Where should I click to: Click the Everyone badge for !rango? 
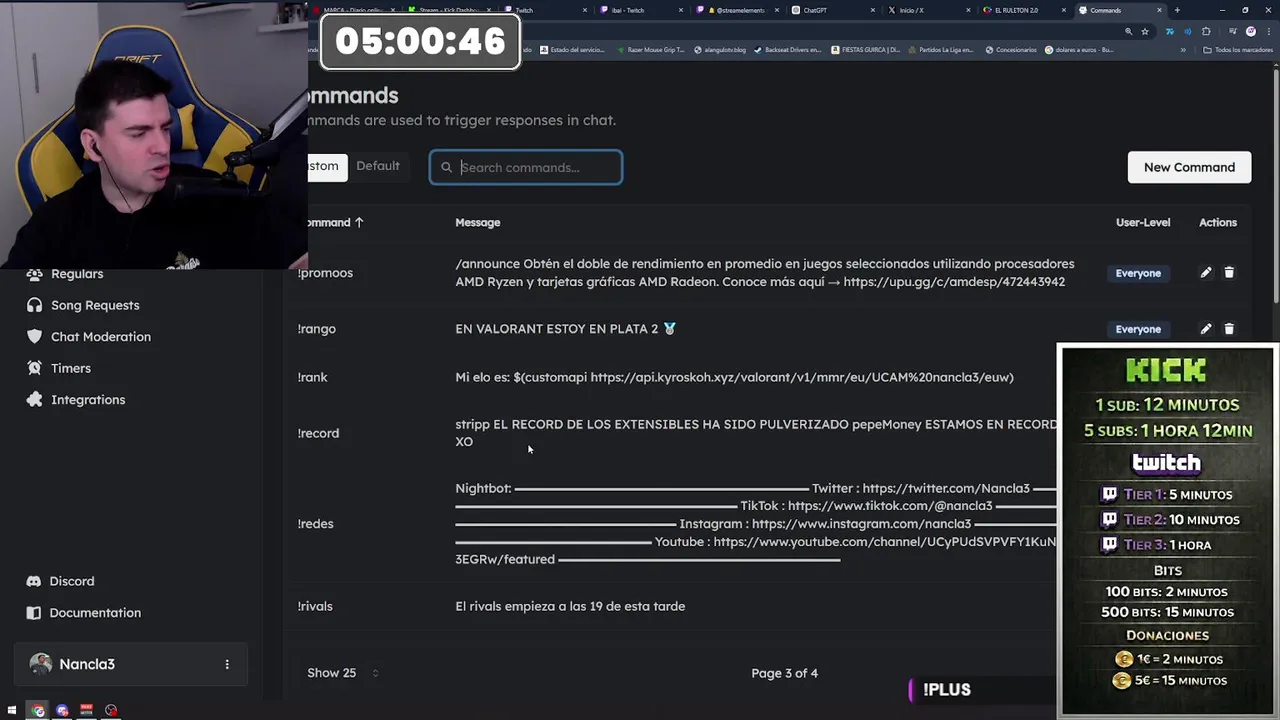click(x=1138, y=329)
